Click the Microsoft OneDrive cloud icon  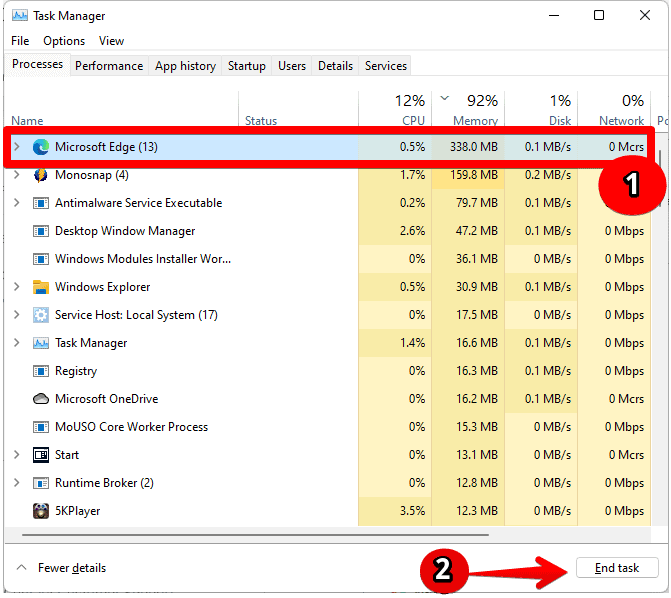pos(41,399)
